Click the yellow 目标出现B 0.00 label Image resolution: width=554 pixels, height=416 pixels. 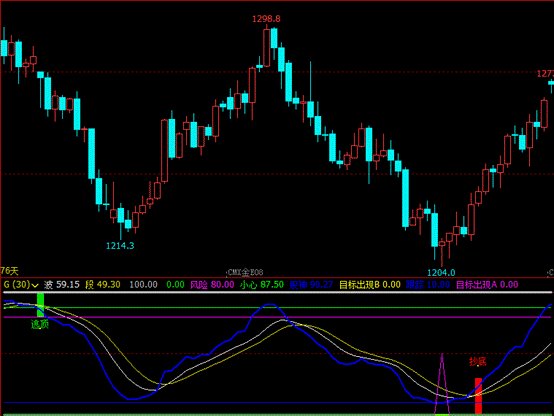(370, 285)
